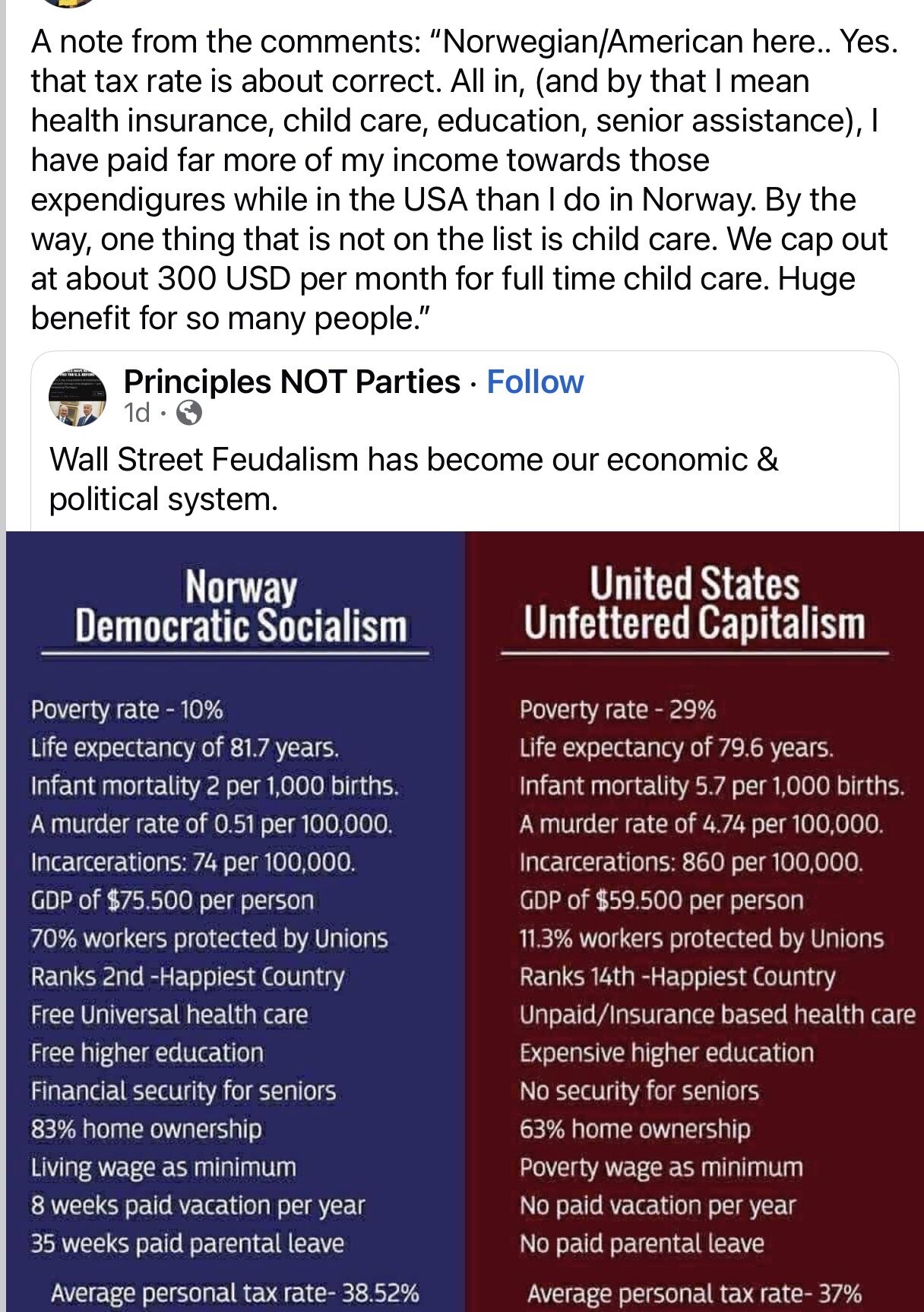Click the United States Unfettered Capitalism heading
This screenshot has height=1312, width=924.
(694, 604)
